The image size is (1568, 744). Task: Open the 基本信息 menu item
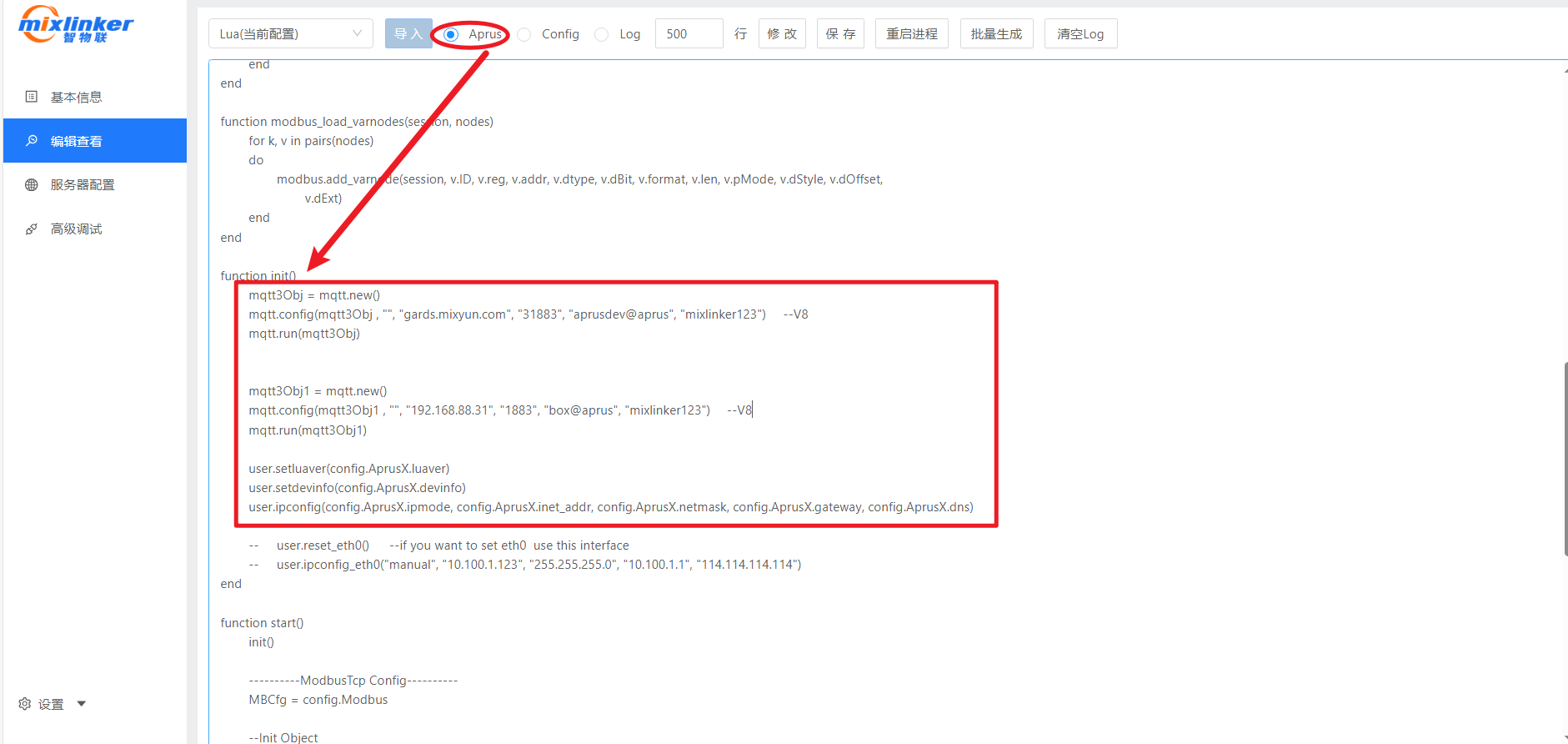(x=77, y=97)
